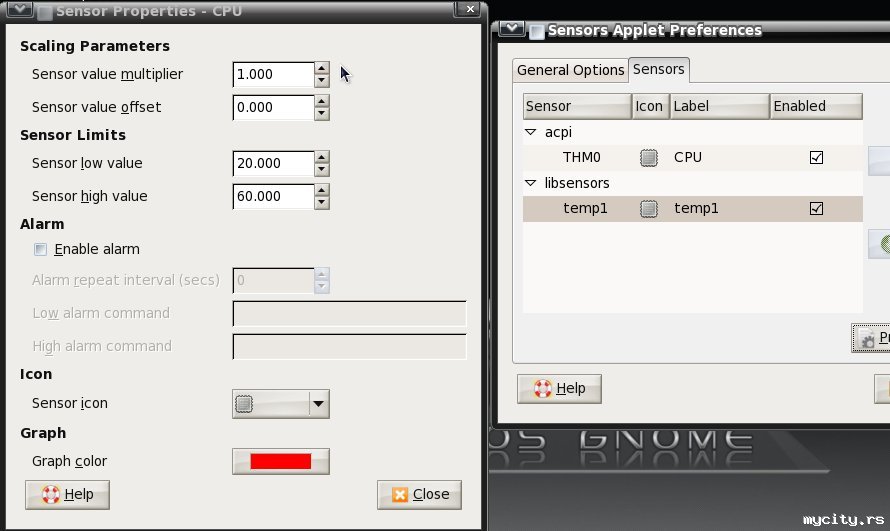Select the THM0 sensor row
This screenshot has width=890, height=531.
tap(692, 158)
